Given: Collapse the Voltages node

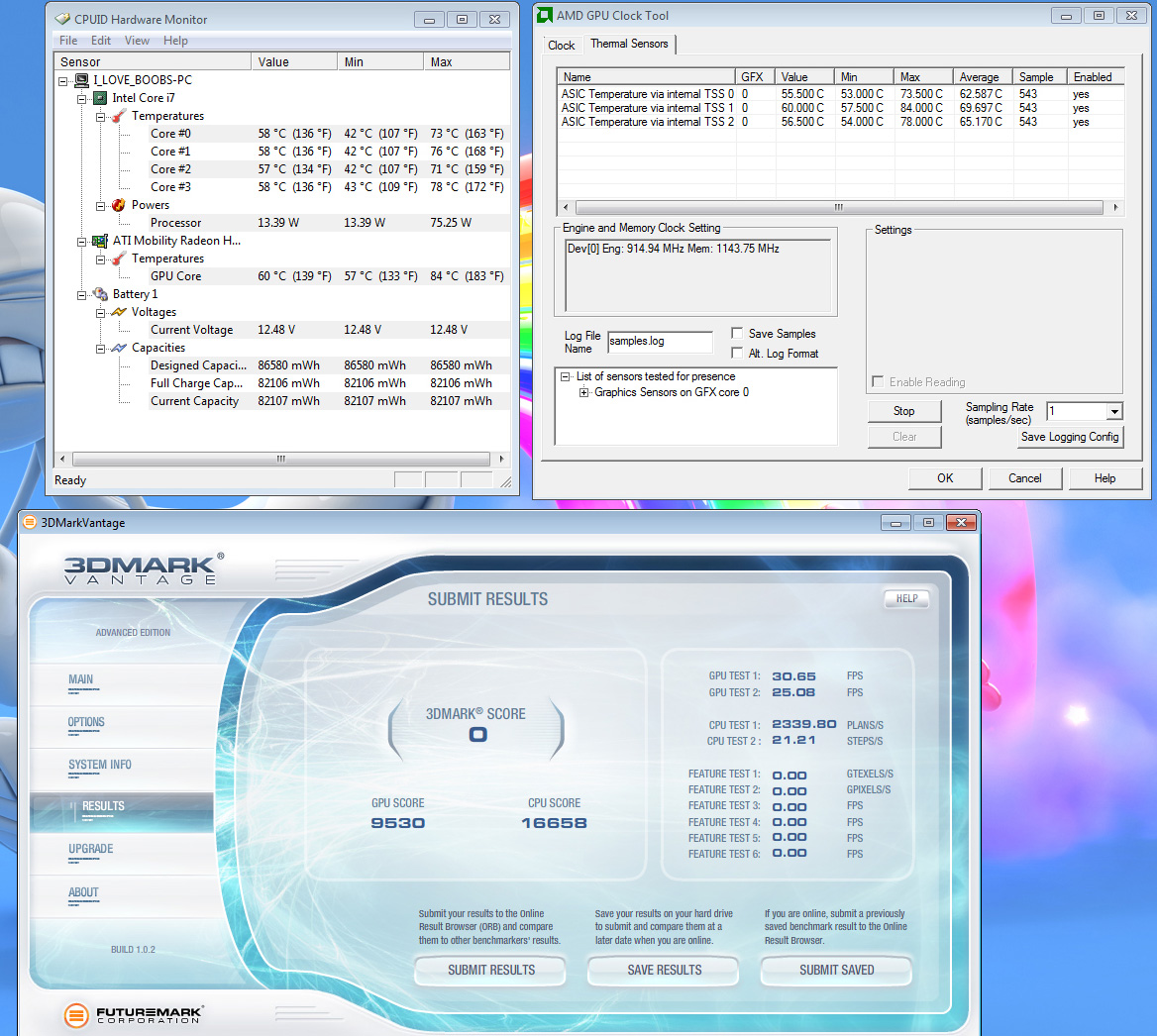Looking at the screenshot, I should pyautogui.click(x=100, y=313).
